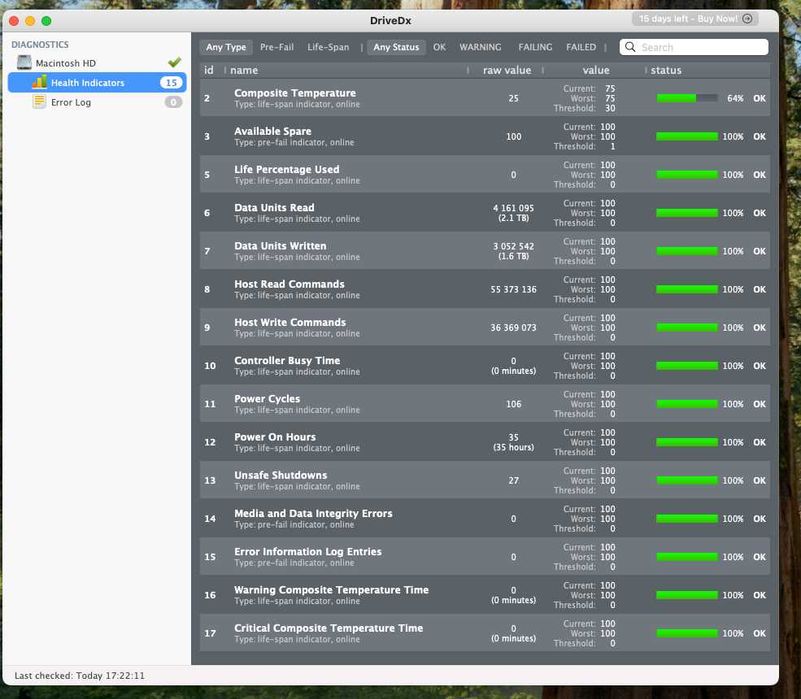Viewport: 801px width, 699px height.
Task: Click raw value 3 052 542 (1.6 TB)
Action: point(513,251)
